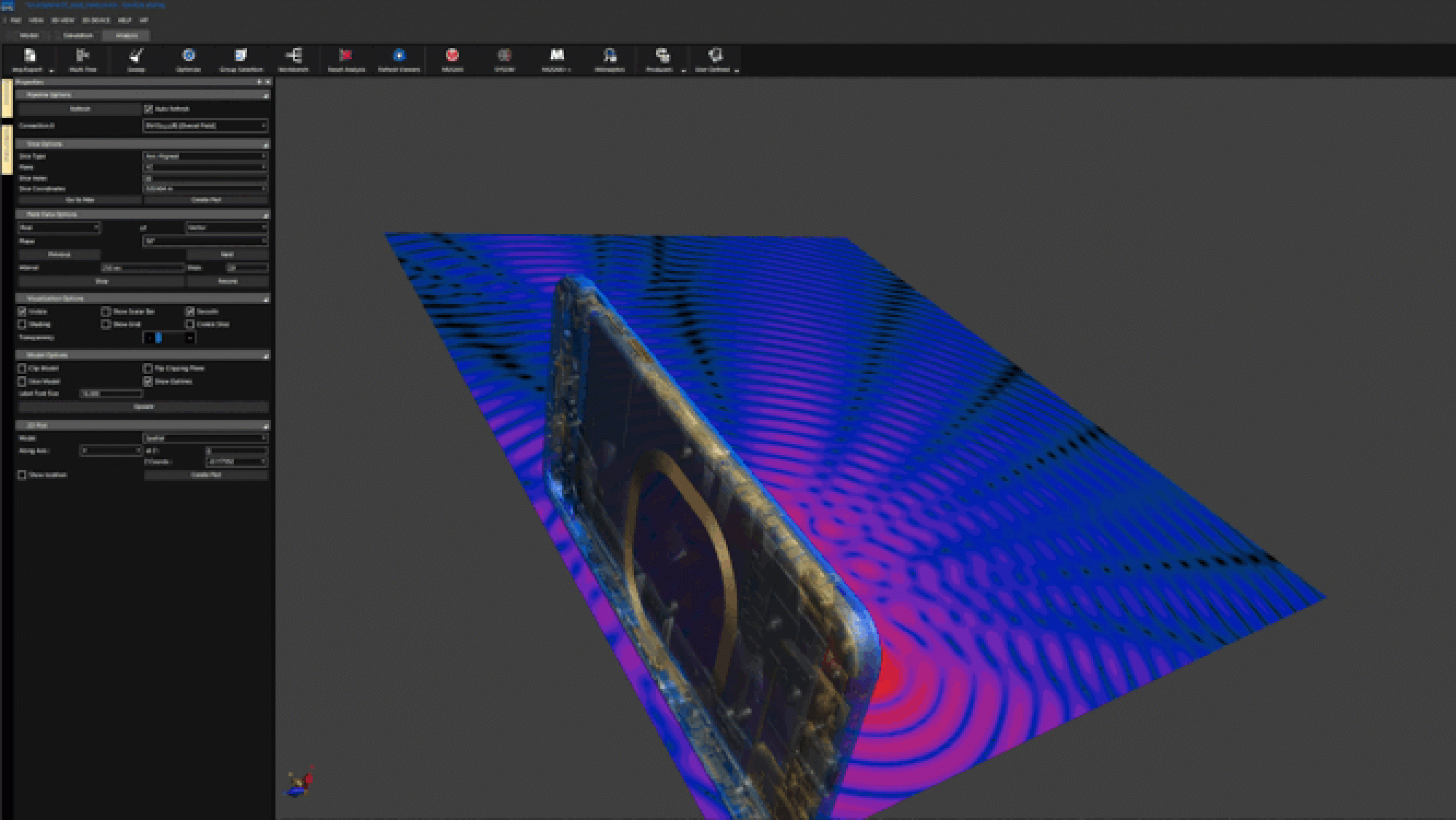Switch to the Simulation tab
The width and height of the screenshot is (1456, 820).
coord(77,35)
